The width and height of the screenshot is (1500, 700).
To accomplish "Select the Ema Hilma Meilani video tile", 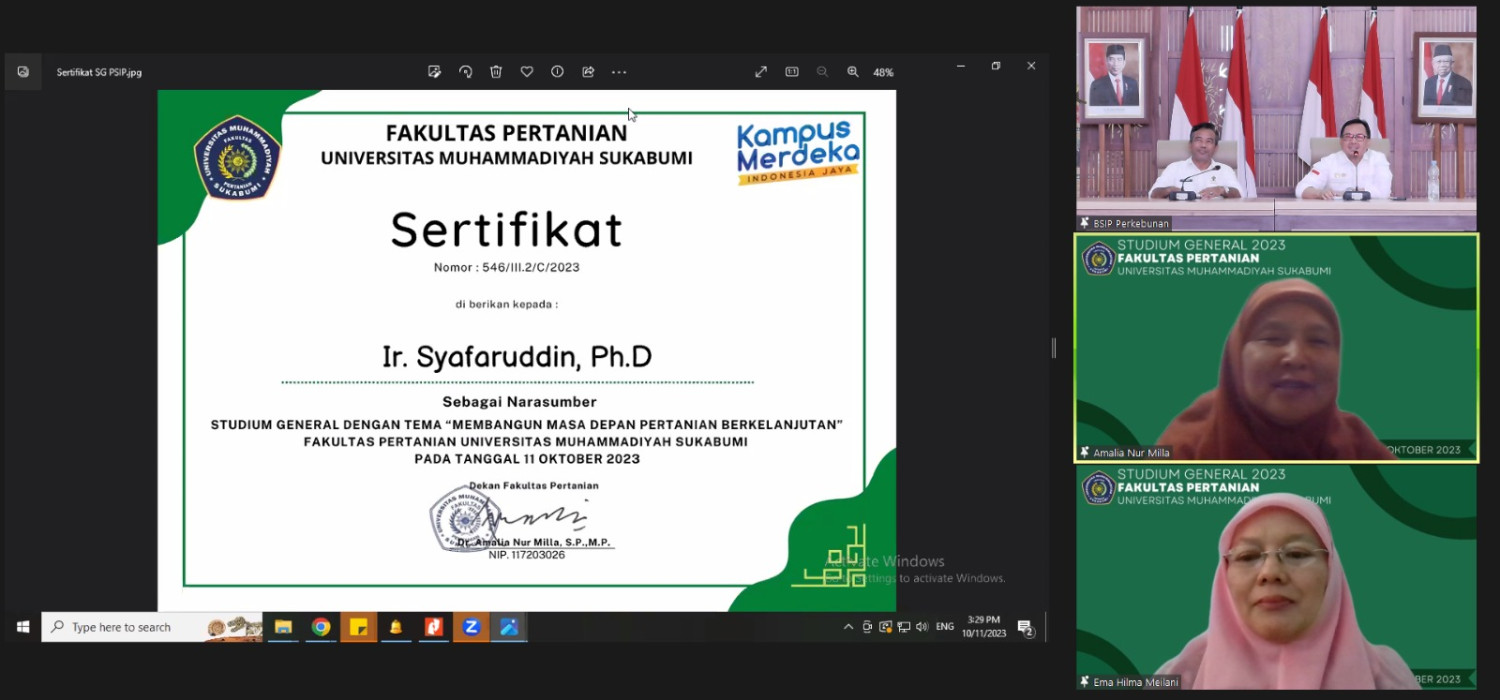I will pyautogui.click(x=1276, y=577).
